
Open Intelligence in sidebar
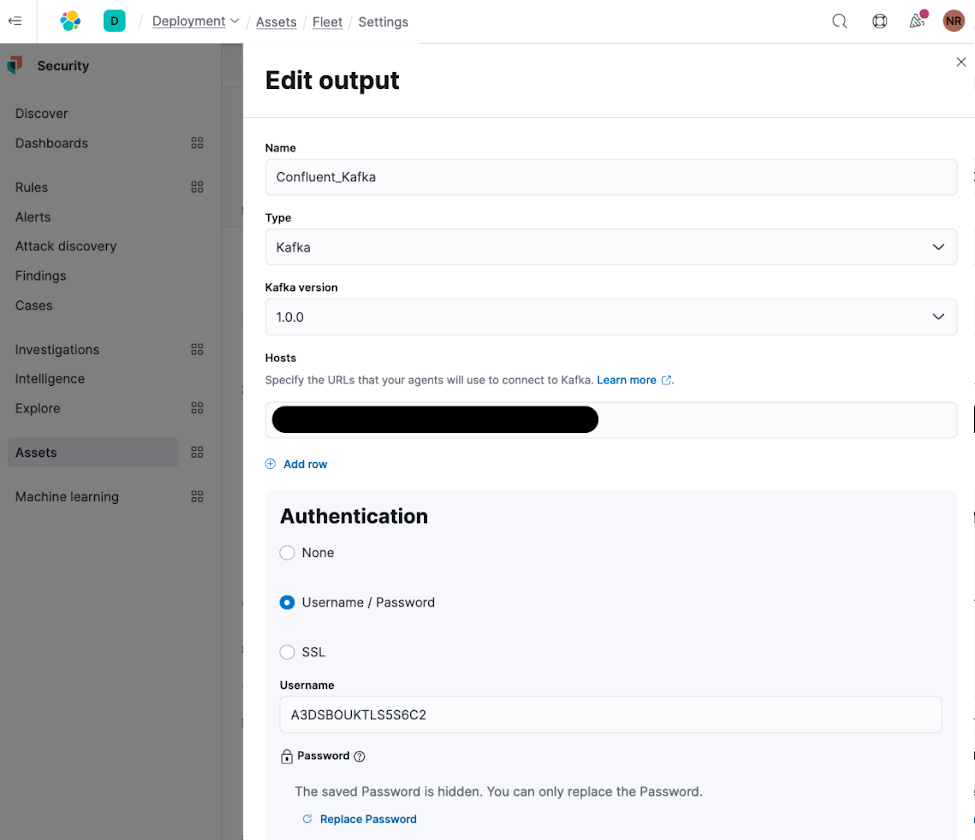pos(50,379)
